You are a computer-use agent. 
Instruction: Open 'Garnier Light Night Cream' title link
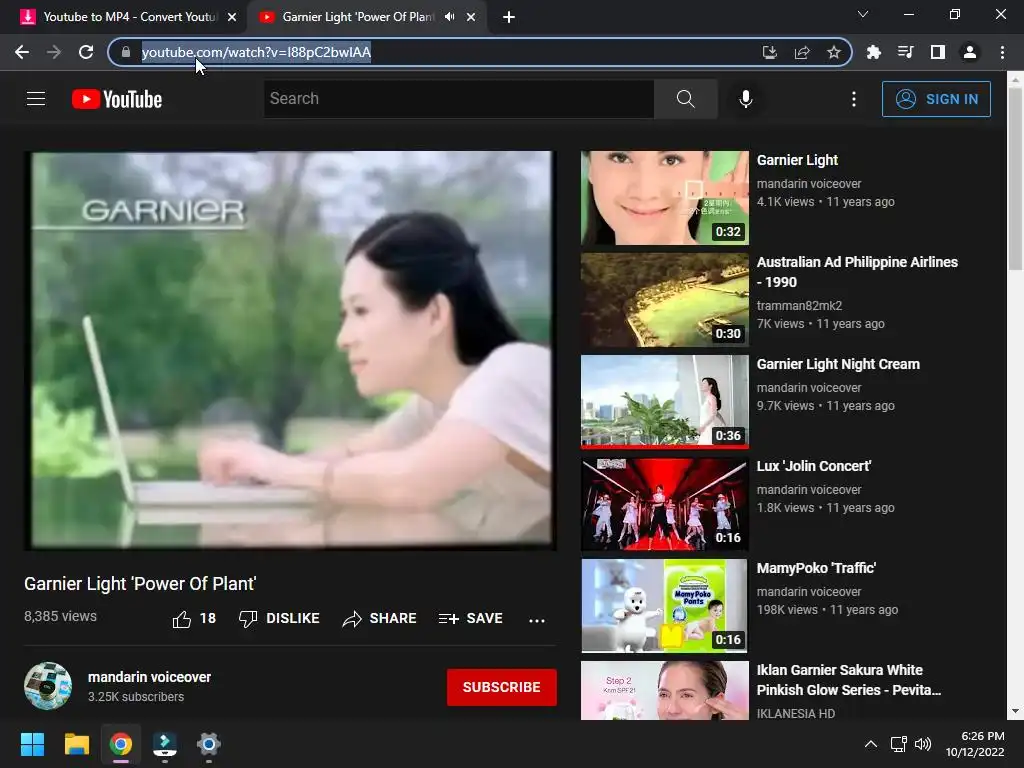point(838,364)
